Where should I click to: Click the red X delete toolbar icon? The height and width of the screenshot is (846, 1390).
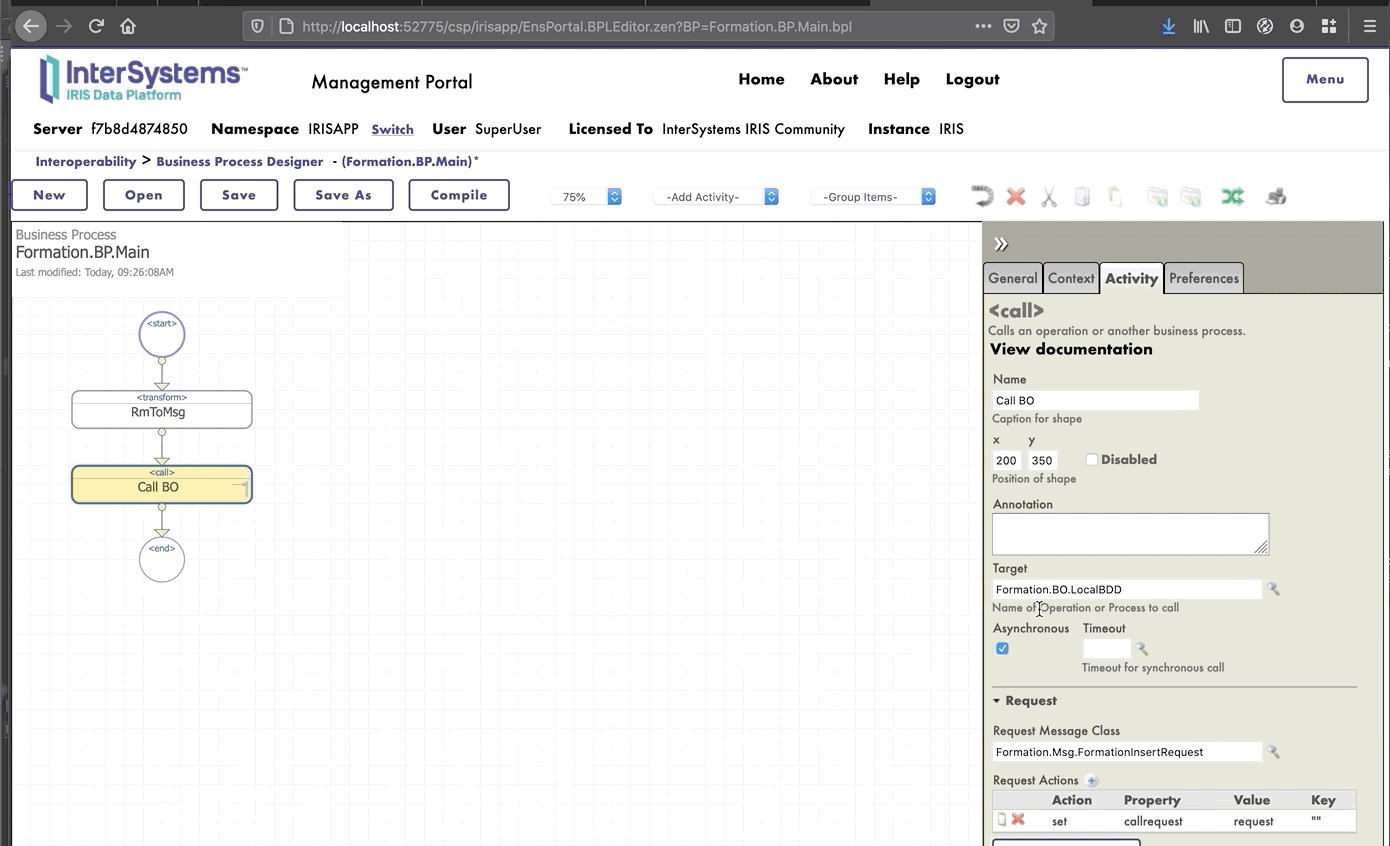pos(1016,197)
